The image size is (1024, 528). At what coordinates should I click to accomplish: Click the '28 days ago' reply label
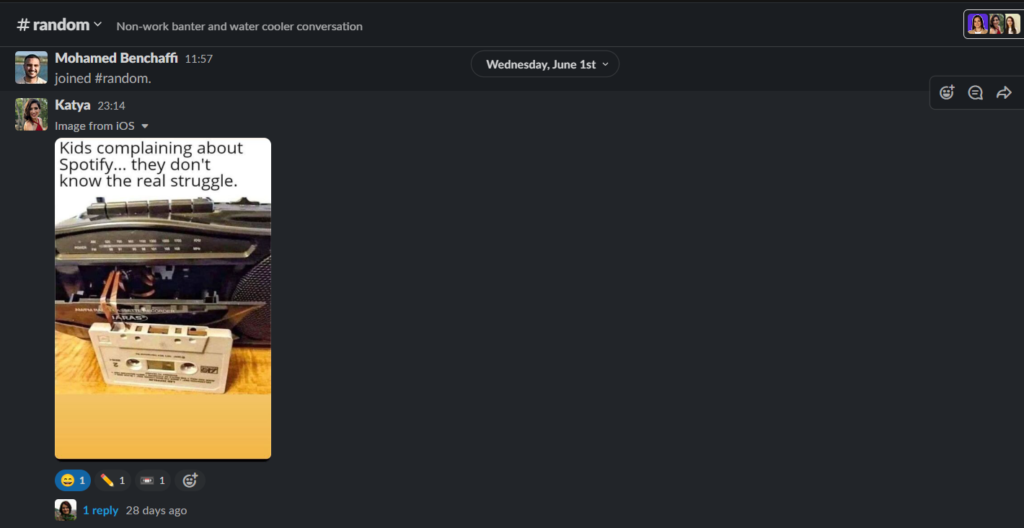156,510
